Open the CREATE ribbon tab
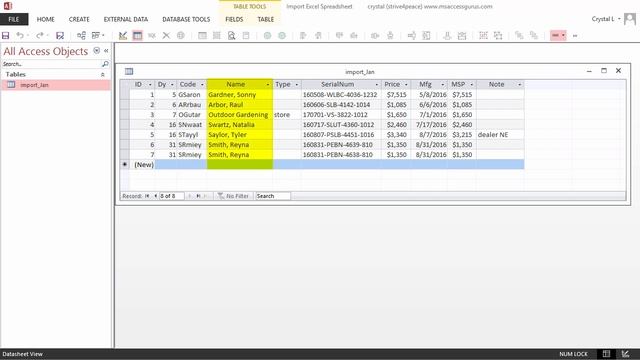Screen dimensions: 640x360 click(x=79, y=19)
